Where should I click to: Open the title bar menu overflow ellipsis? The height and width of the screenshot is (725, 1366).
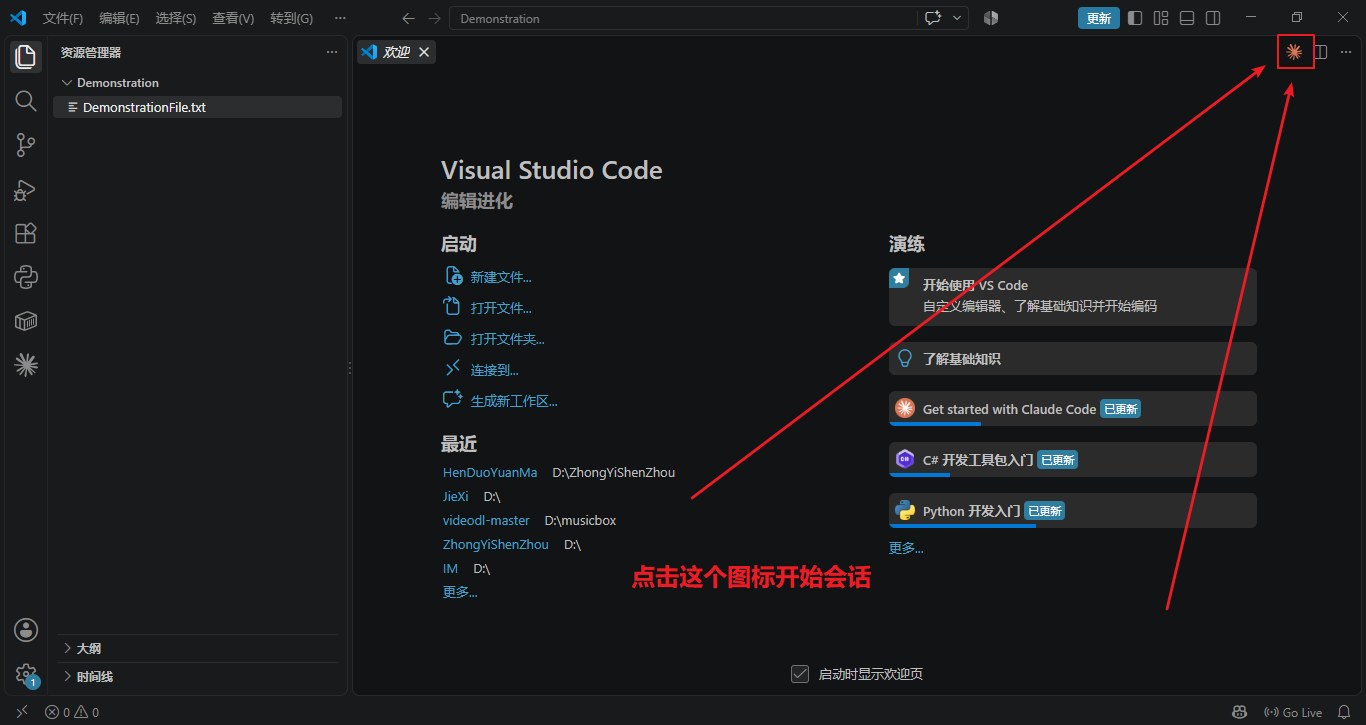tap(340, 18)
